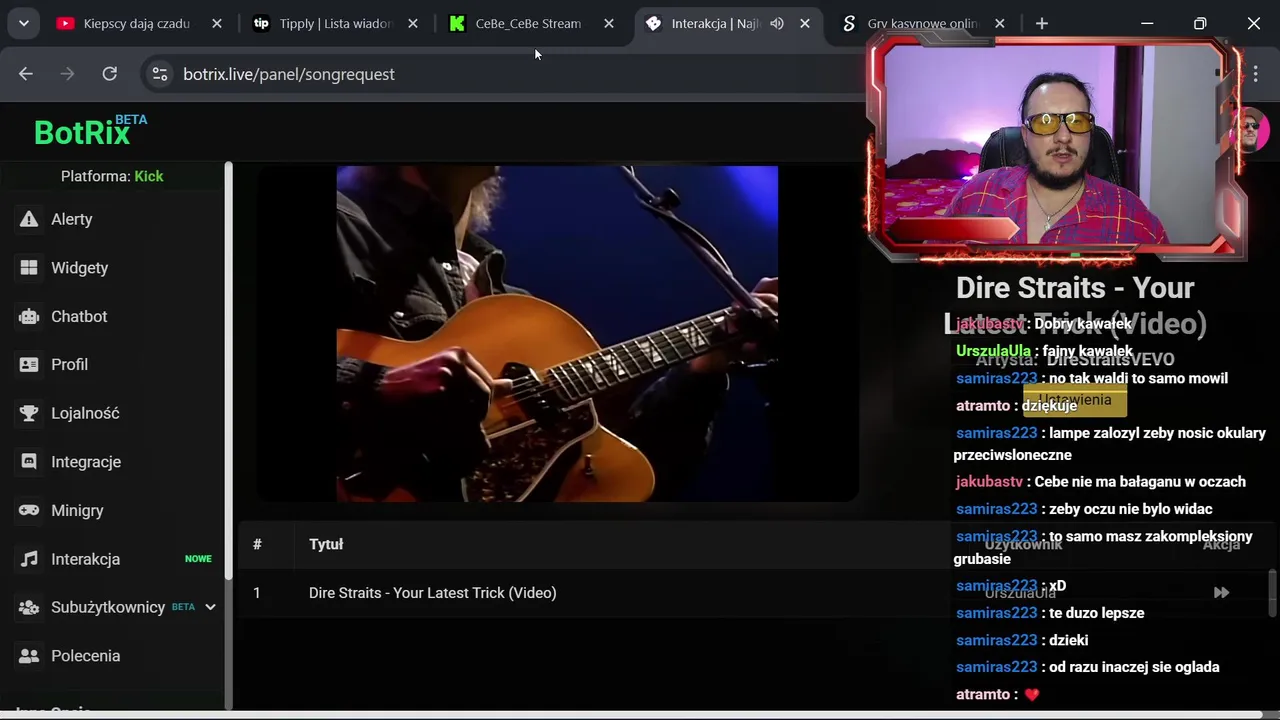Click the Polecenia users icon
This screenshot has width=1280, height=720.
(29, 656)
